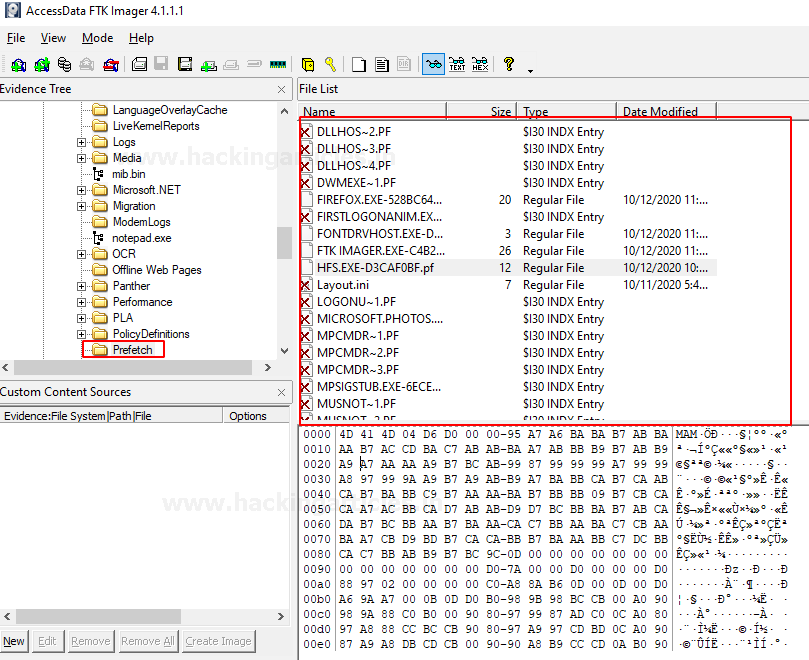
Task: Click the Export File Hash List icon
Action: 382,65
